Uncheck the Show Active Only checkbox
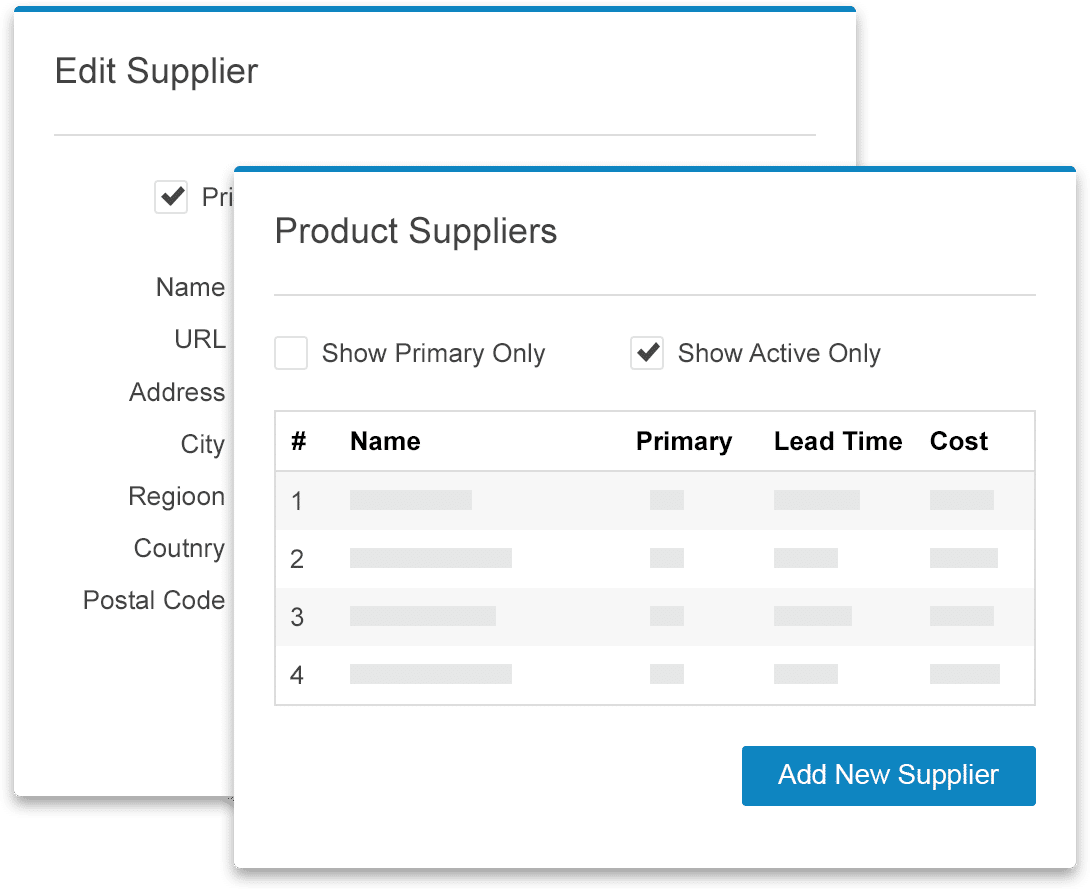 pyautogui.click(x=647, y=354)
